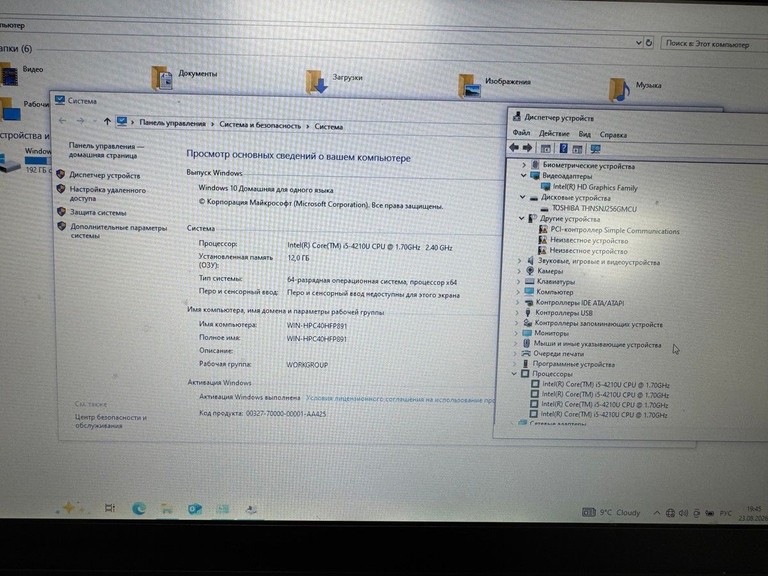Select Программные устройства node

tap(573, 364)
